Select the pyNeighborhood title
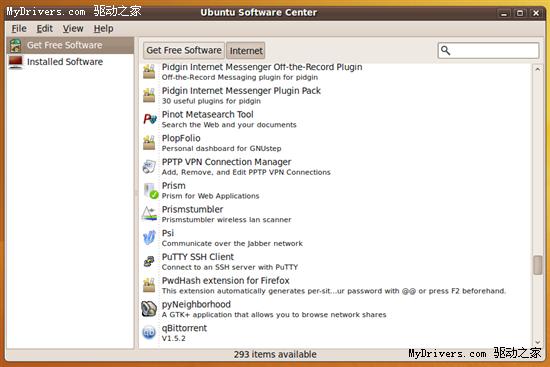This screenshot has width=550, height=367. point(196,305)
